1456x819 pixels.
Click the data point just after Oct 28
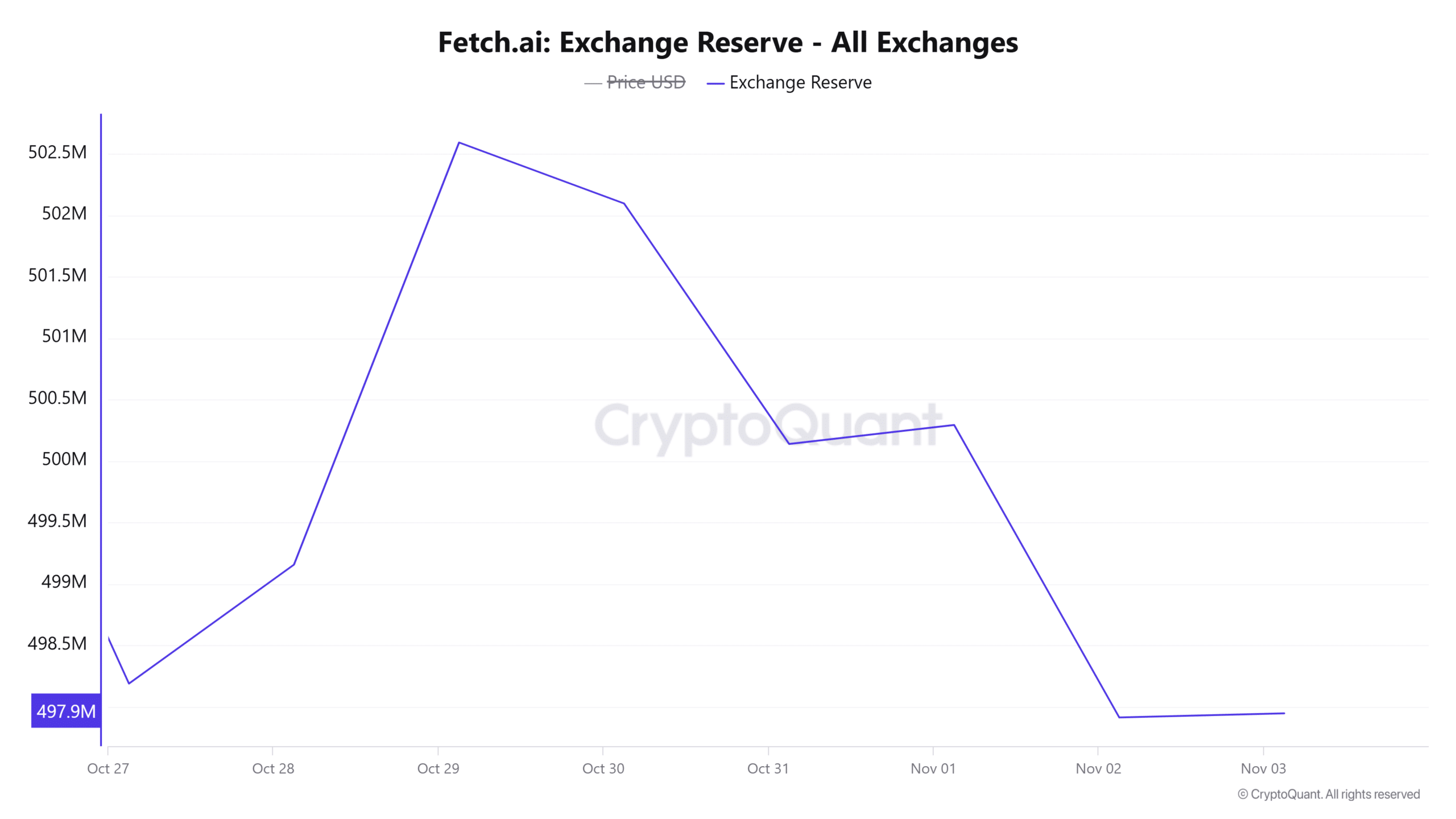click(294, 564)
